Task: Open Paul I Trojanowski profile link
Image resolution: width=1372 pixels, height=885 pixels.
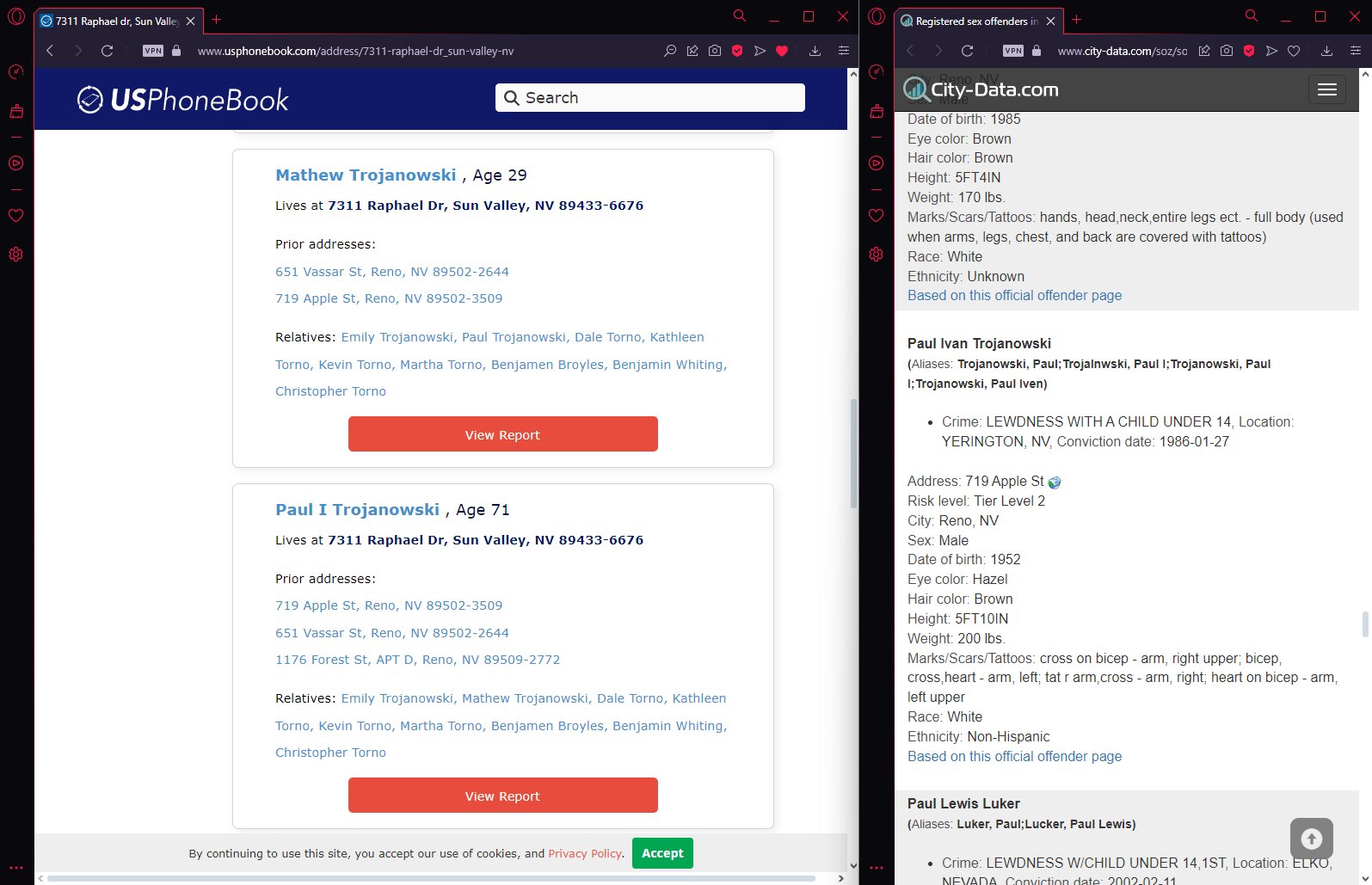Action: (357, 509)
